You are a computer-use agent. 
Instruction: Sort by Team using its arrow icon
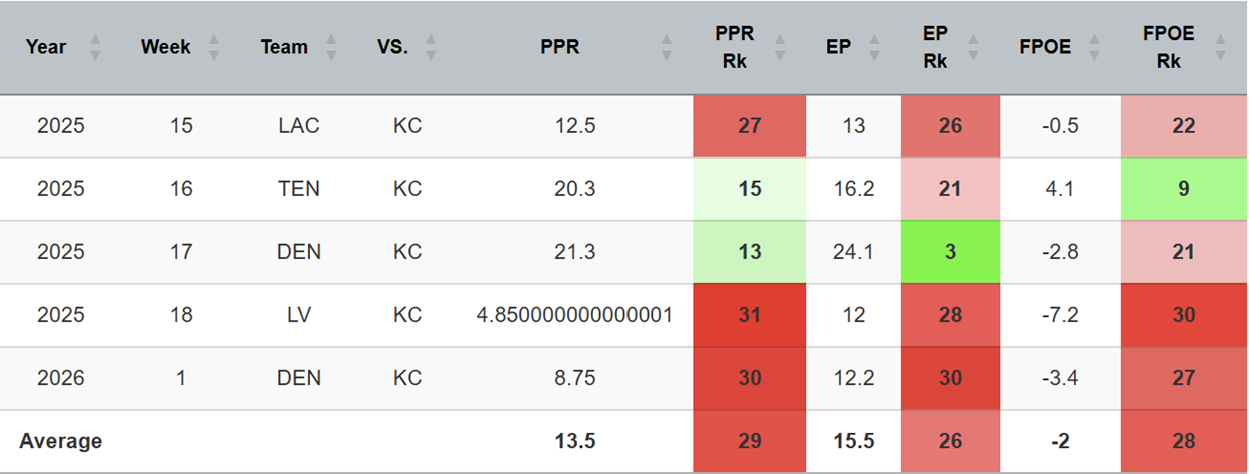(x=332, y=47)
